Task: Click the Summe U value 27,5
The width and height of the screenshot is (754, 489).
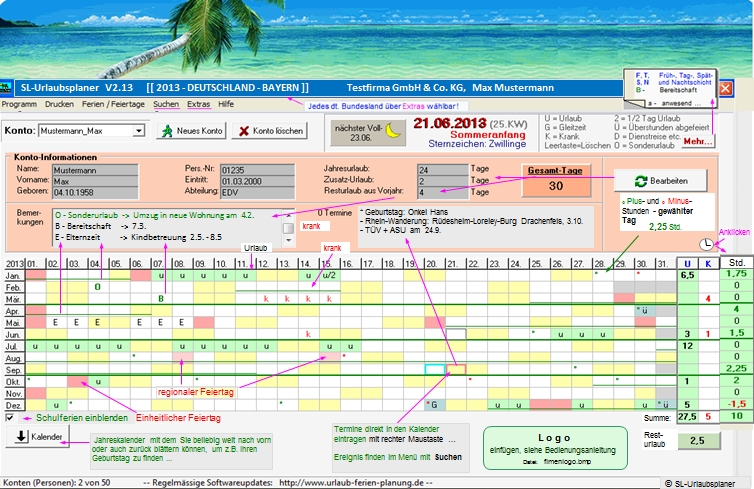Action: [x=688, y=417]
